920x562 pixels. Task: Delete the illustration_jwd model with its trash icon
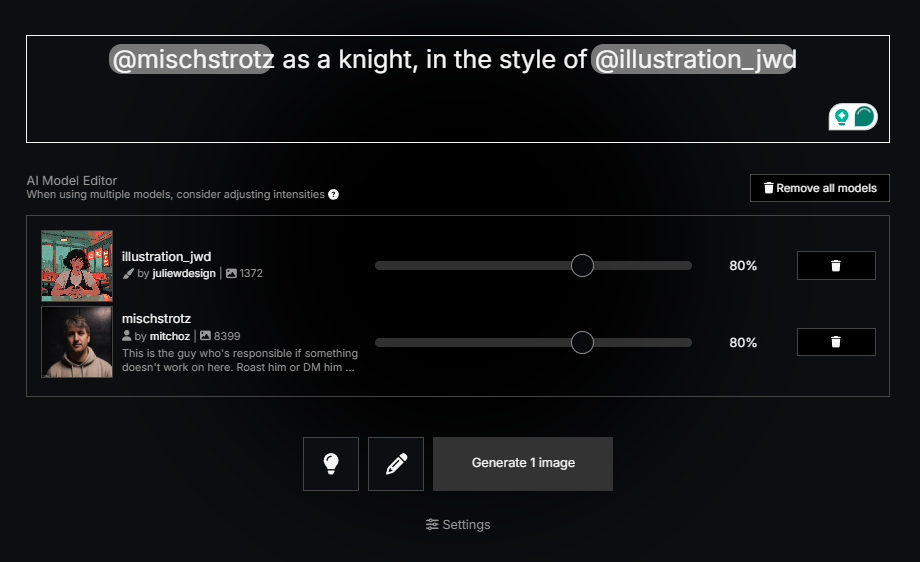[836, 266]
